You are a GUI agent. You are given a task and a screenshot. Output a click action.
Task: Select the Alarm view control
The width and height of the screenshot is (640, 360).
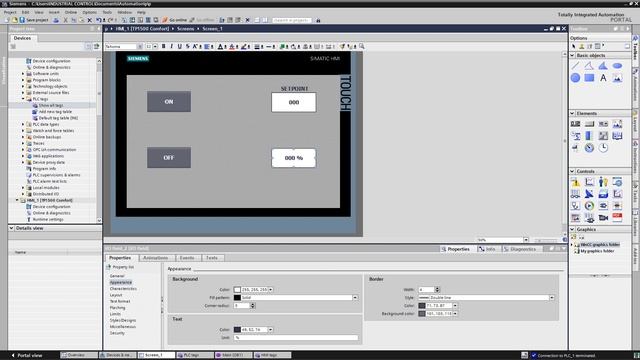tap(576, 182)
